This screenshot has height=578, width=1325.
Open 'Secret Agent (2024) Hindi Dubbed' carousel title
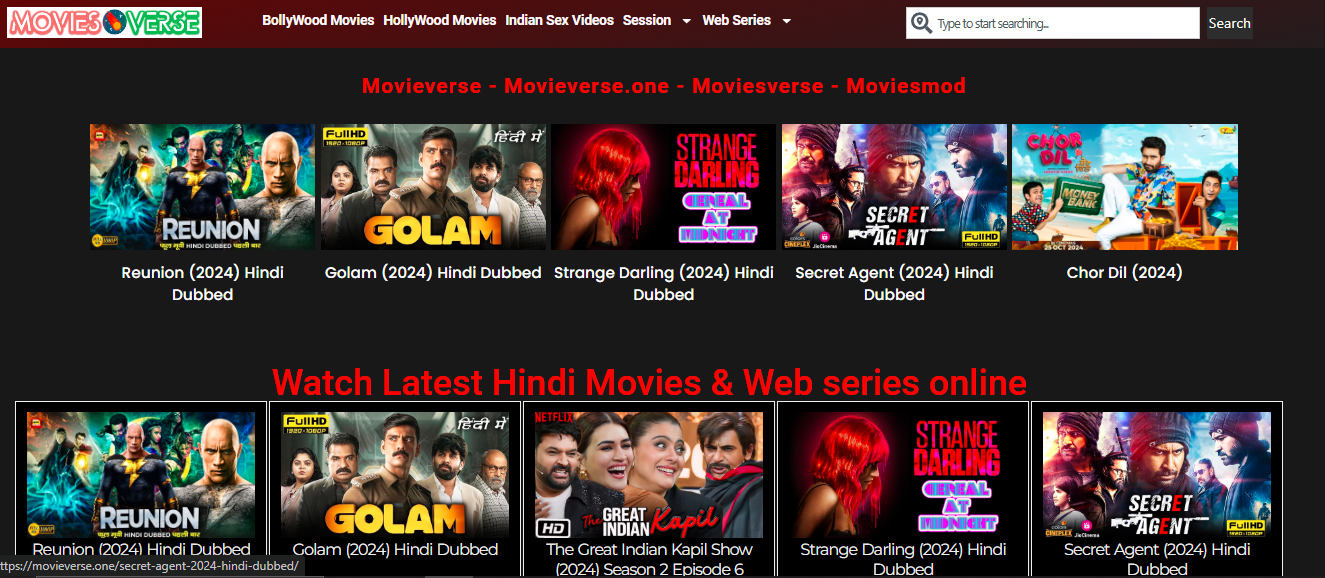click(x=894, y=283)
